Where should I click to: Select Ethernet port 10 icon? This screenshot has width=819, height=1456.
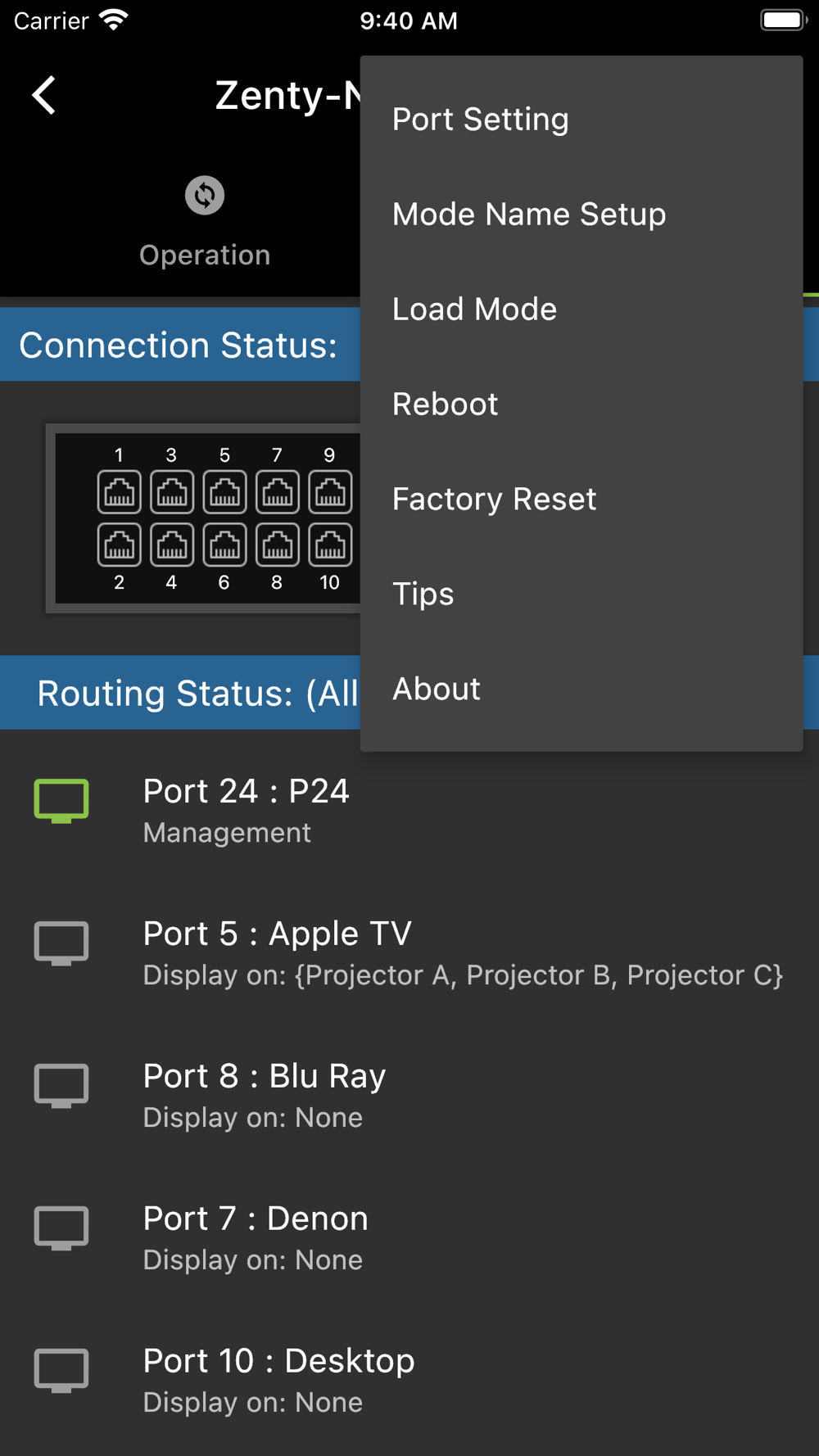point(330,545)
